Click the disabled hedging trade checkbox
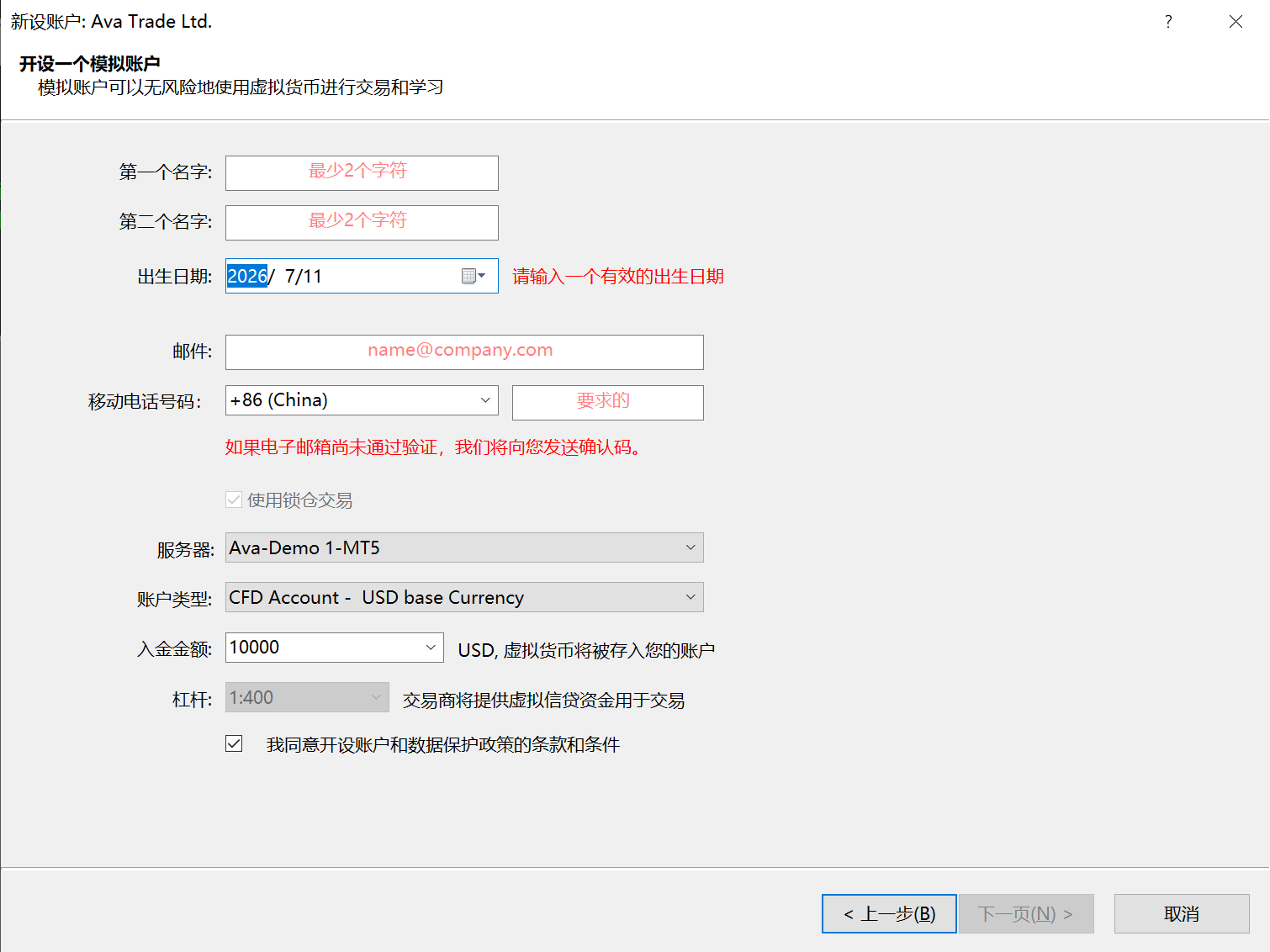Image resolution: width=1270 pixels, height=952 pixels. (x=234, y=500)
